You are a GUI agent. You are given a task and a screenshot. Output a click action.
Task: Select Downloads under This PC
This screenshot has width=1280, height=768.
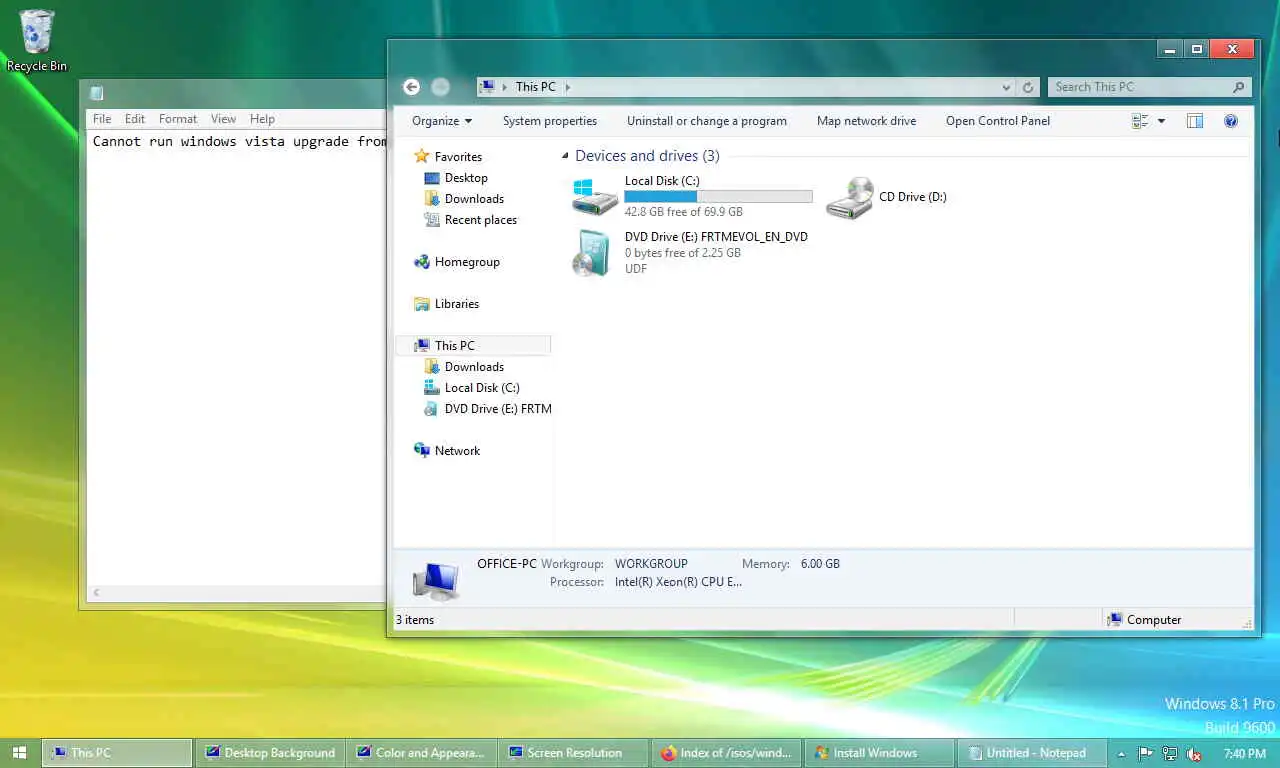(x=474, y=367)
